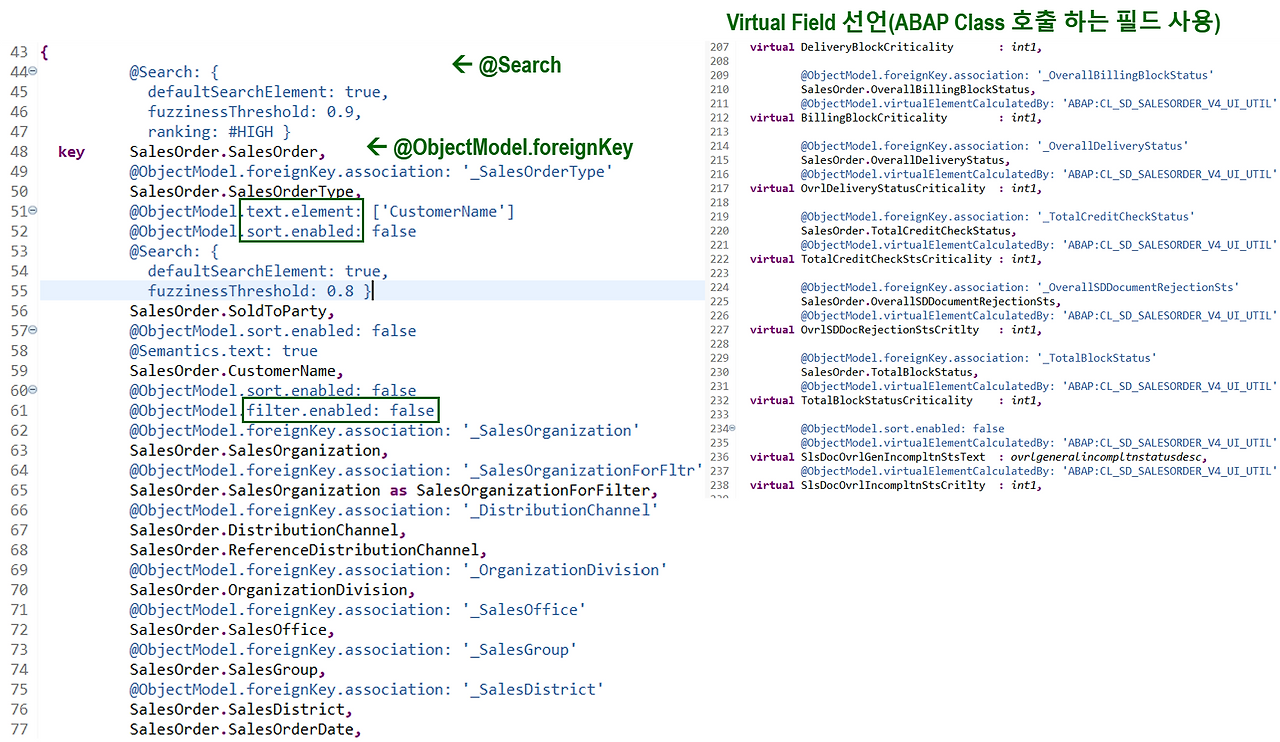Click 'TotalBlockStatusCriticality' on line 232
Viewport: 1280px width, 742px height.
tap(887, 400)
